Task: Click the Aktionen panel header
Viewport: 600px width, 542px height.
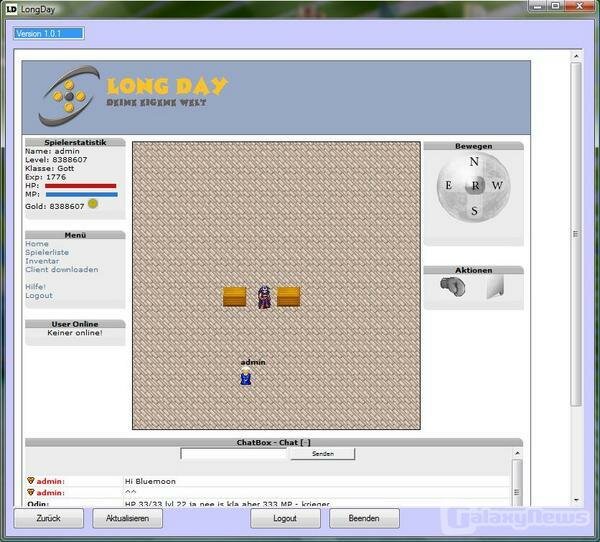Action: click(x=473, y=270)
